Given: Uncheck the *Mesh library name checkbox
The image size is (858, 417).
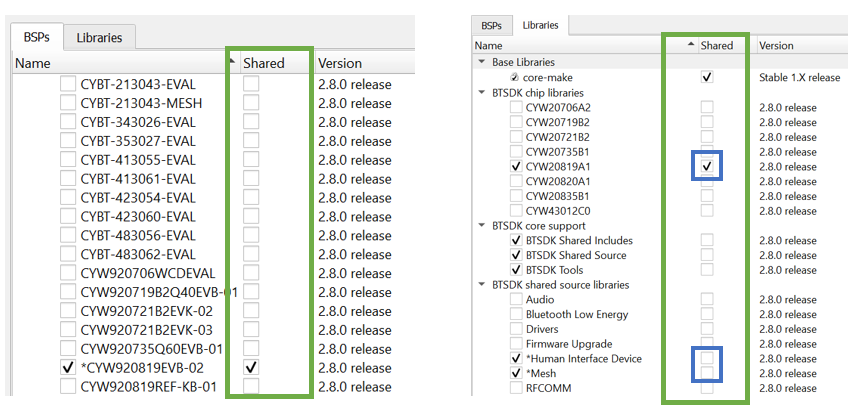Looking at the screenshot, I should click(x=515, y=373).
